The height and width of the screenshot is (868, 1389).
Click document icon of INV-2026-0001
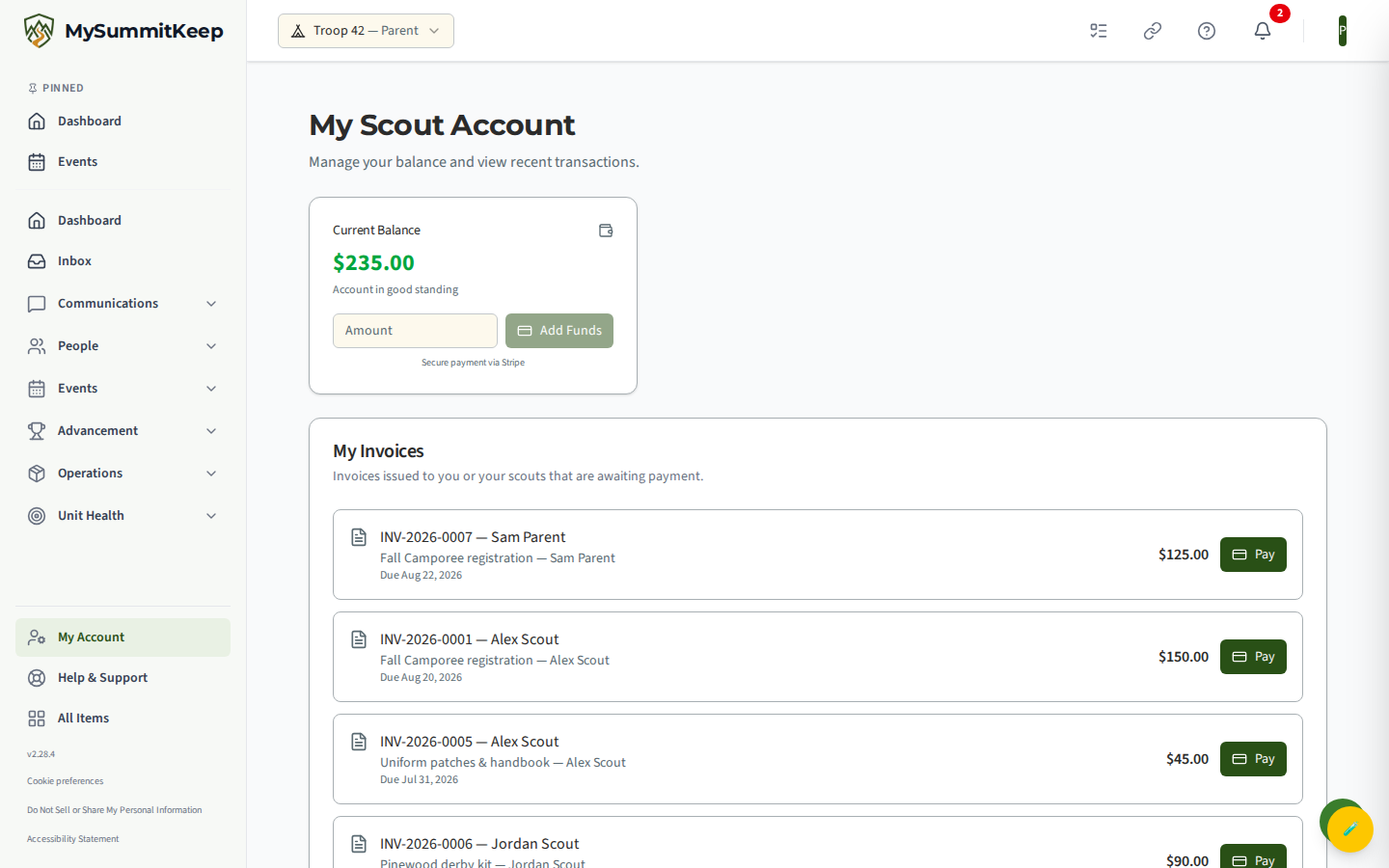pyautogui.click(x=359, y=639)
